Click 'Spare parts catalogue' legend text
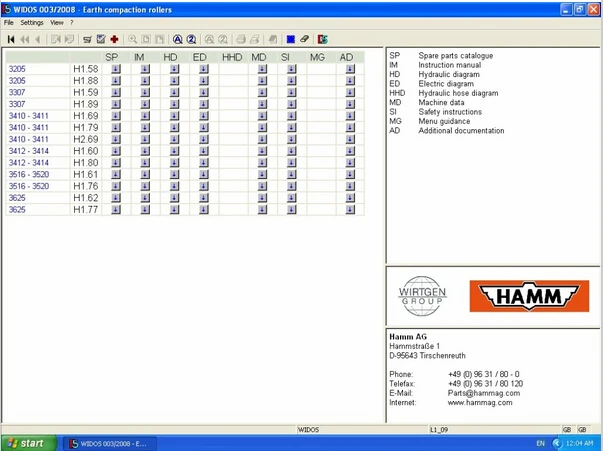The height and width of the screenshot is (451, 603). (x=456, y=56)
